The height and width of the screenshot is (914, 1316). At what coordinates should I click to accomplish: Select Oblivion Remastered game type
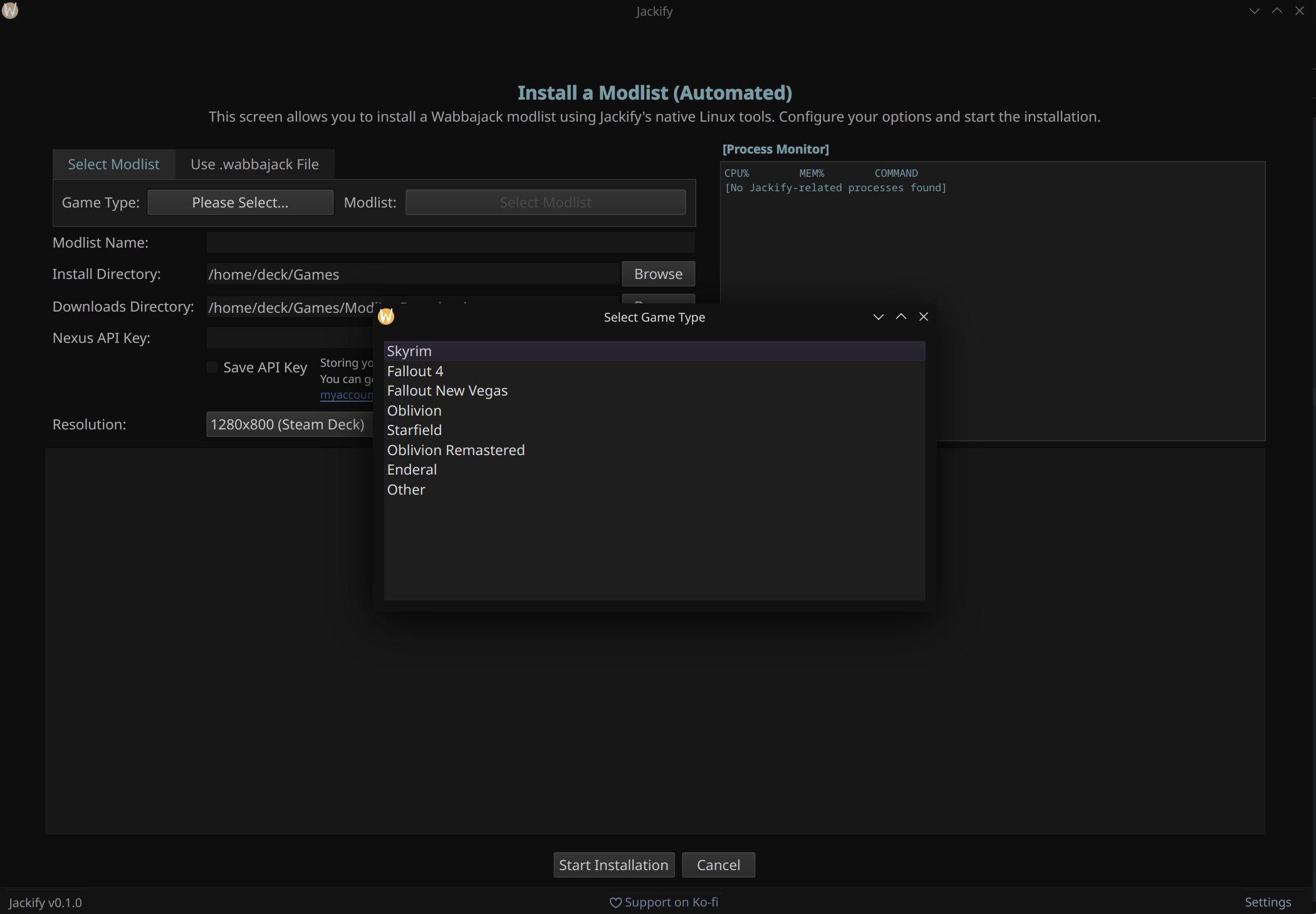(x=456, y=450)
